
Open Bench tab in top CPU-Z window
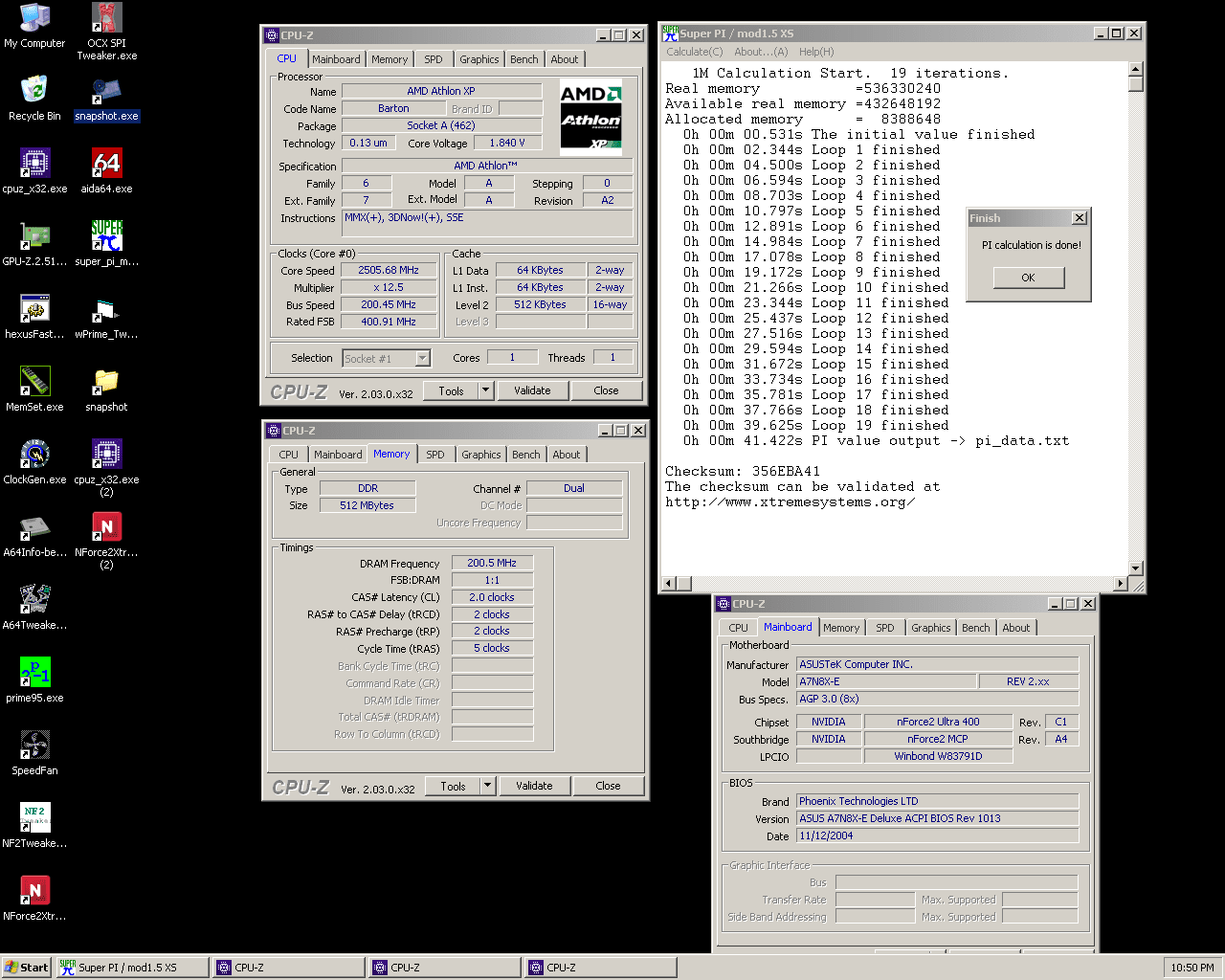pyautogui.click(x=524, y=59)
